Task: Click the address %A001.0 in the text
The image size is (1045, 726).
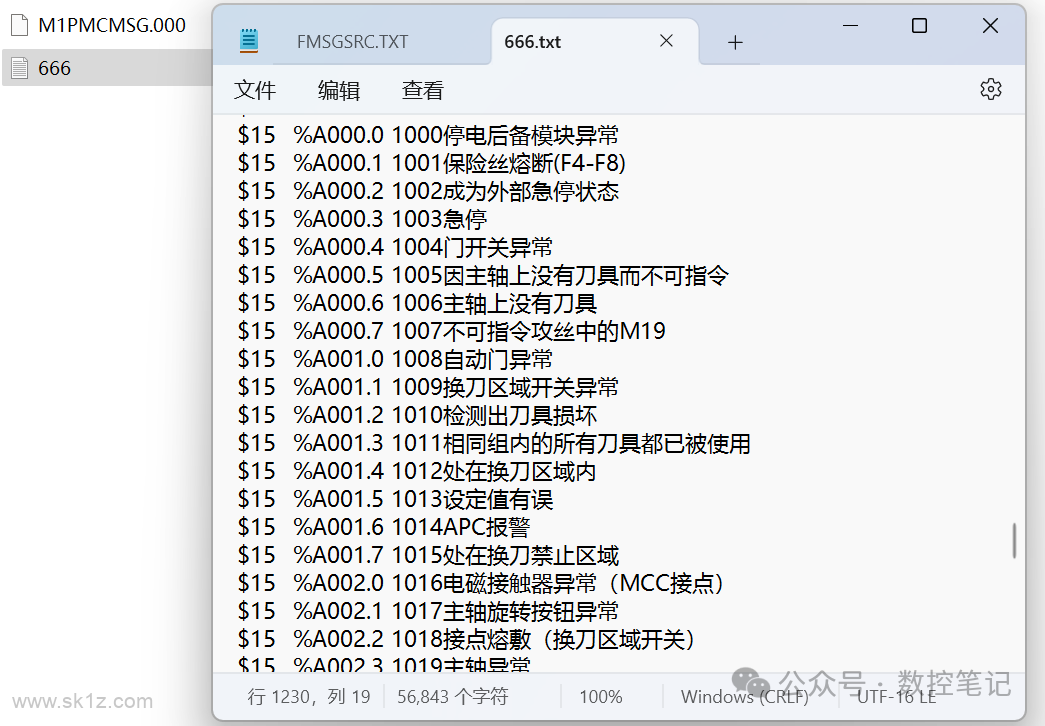Action: (339, 359)
